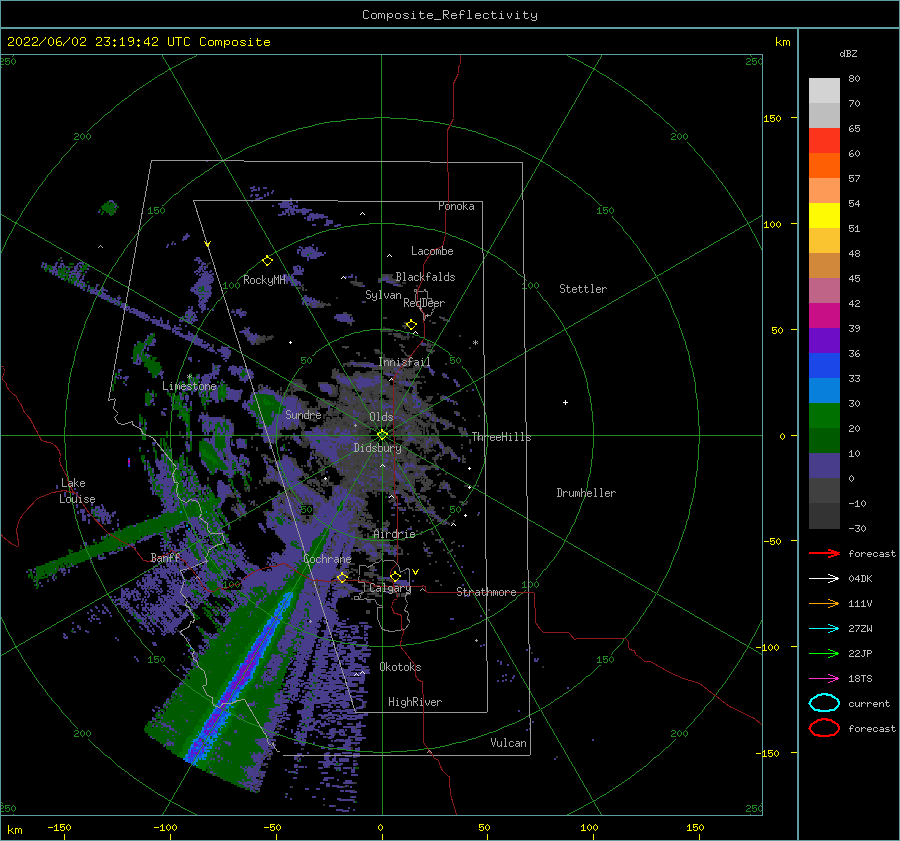Click the Vulcan town label
Viewport: 900px width, 841px height.
point(509,743)
